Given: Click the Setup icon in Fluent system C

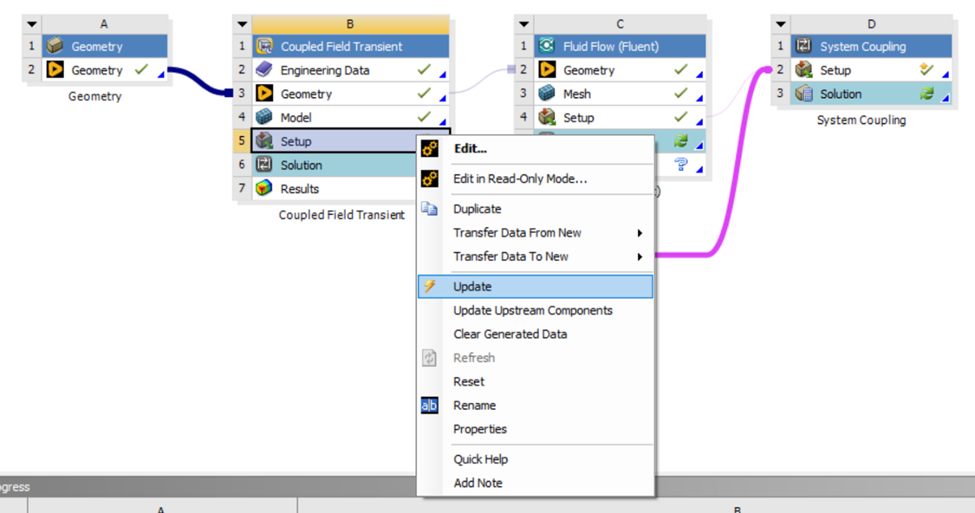Looking at the screenshot, I should [x=547, y=117].
